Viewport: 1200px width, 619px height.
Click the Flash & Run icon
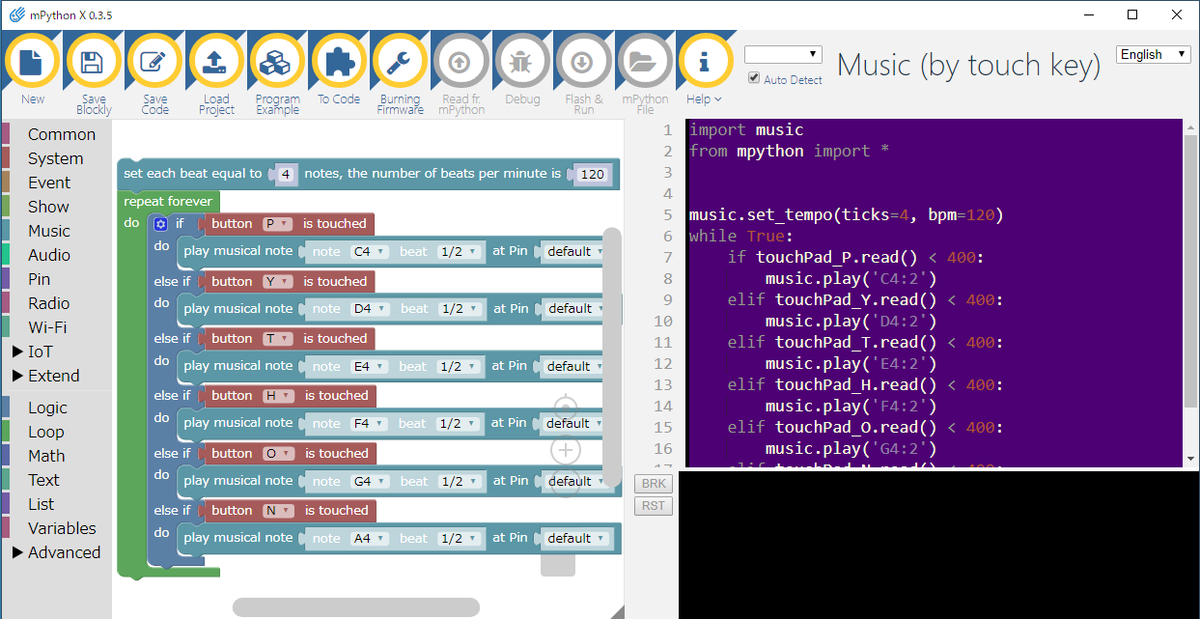point(584,62)
